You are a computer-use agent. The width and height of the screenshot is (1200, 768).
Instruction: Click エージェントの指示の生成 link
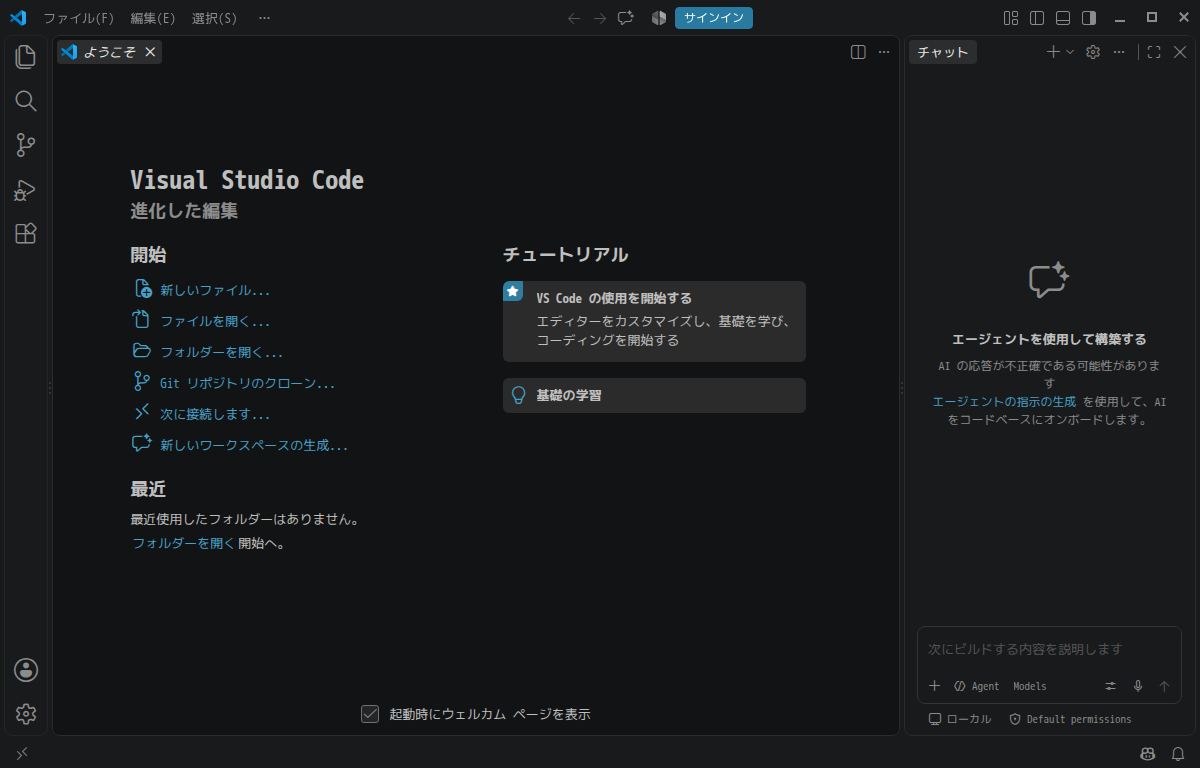(1004, 401)
